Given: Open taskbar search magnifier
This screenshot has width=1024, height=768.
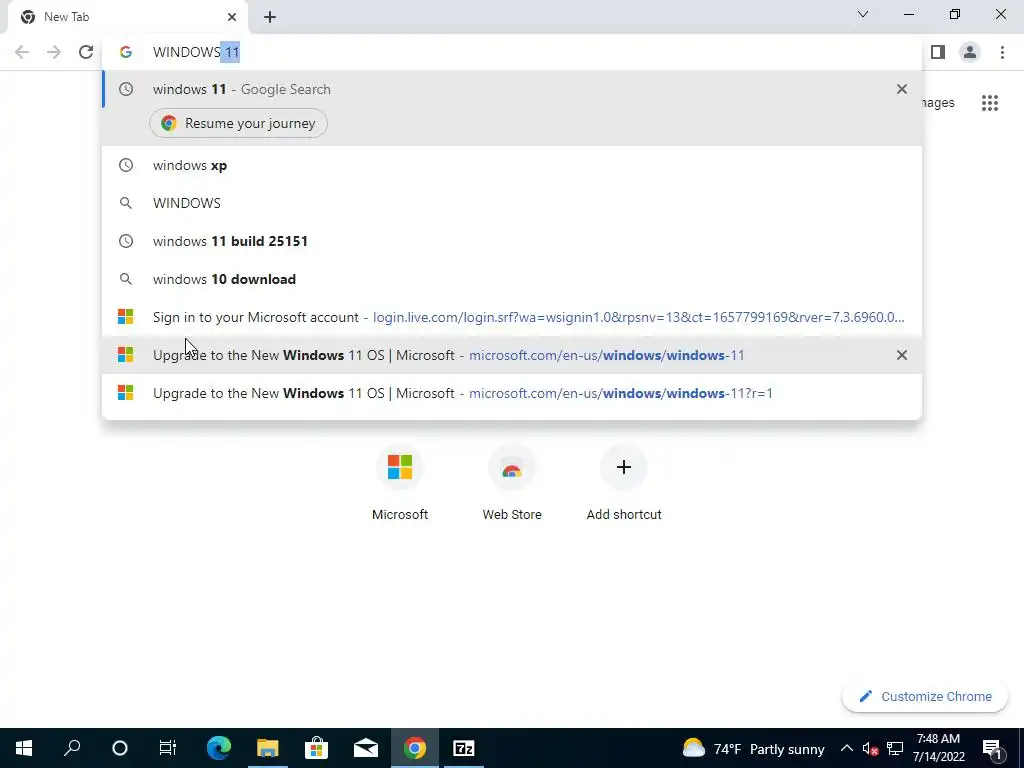Looking at the screenshot, I should [72, 748].
